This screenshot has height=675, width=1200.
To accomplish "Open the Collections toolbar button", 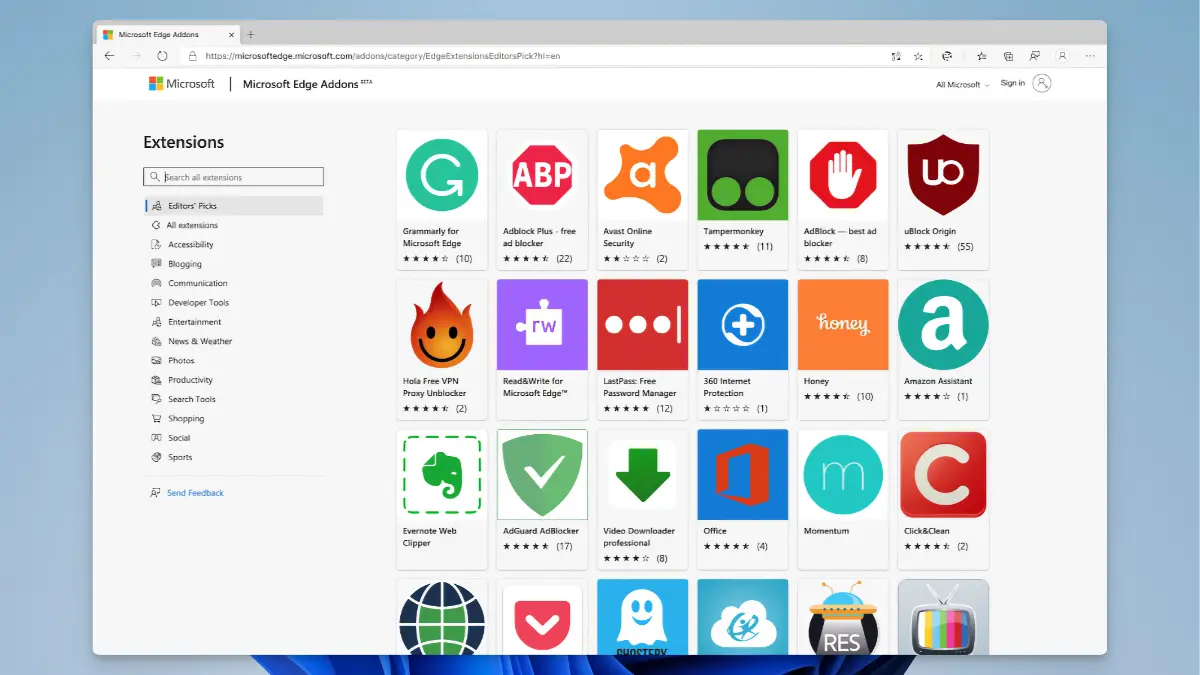I will coord(1008,56).
